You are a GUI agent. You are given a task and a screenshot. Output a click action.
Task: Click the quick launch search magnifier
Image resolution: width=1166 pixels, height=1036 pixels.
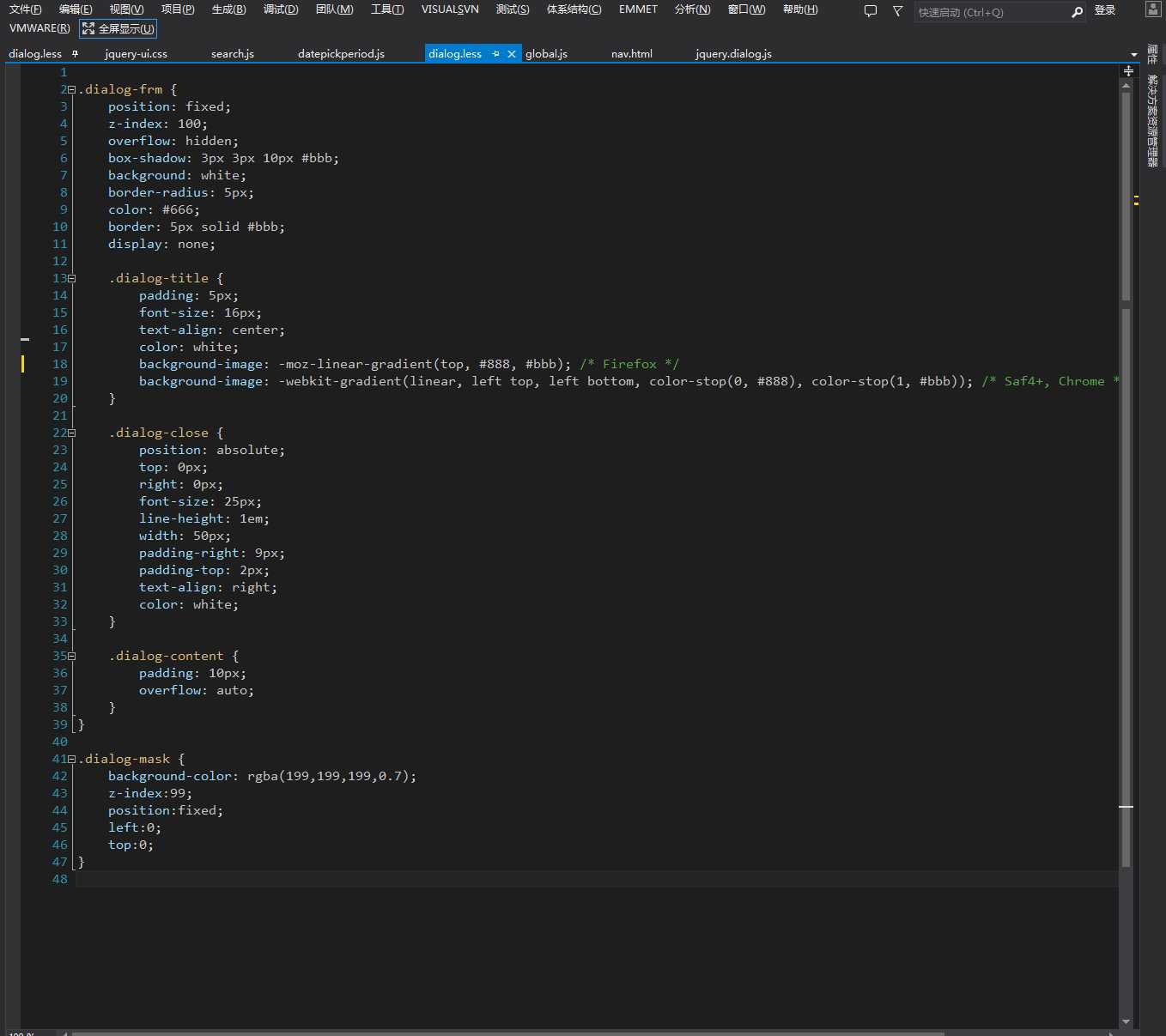(x=1077, y=12)
